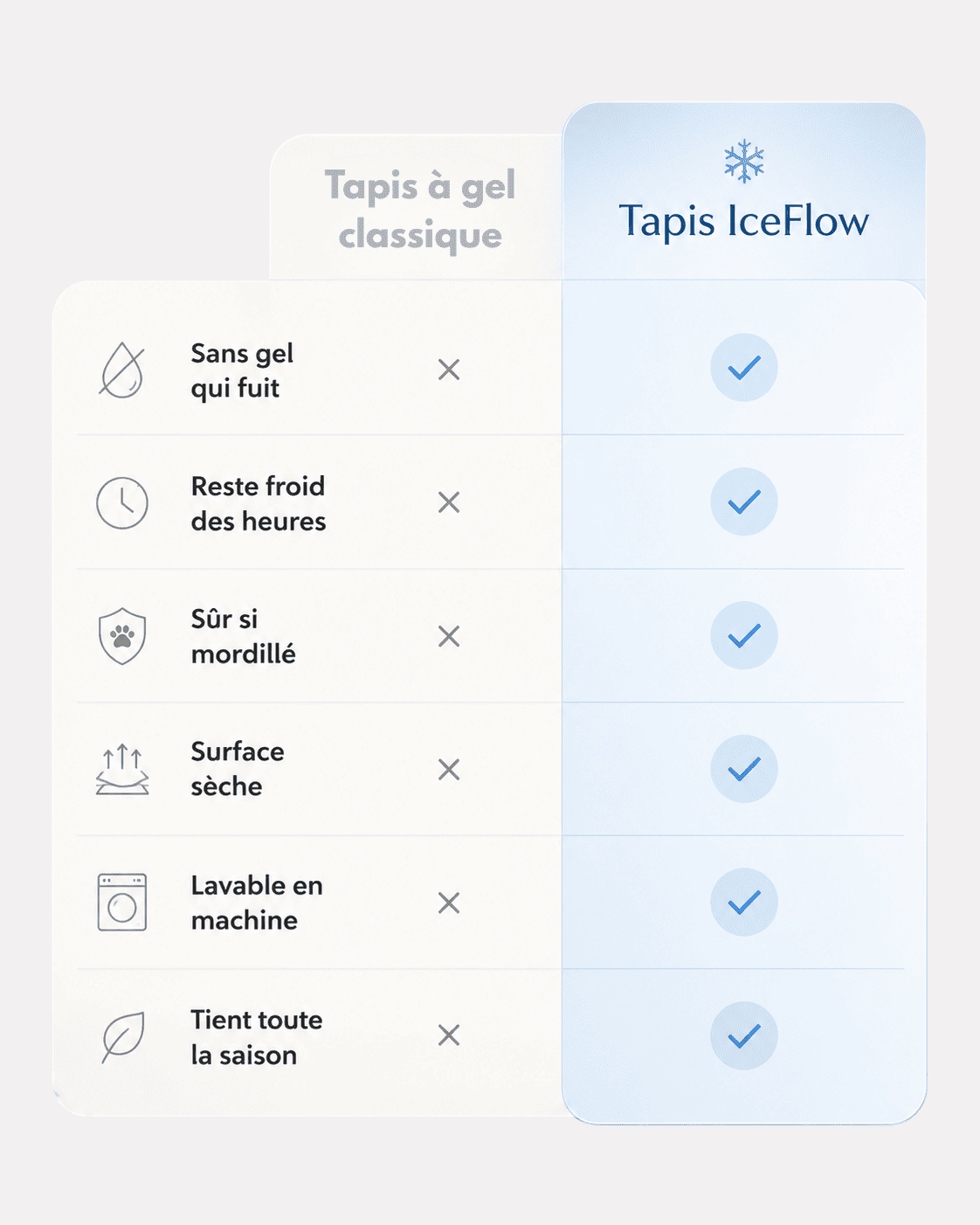Click the checkmark for Tient toute la saison
Screen dimensions: 980x1225
pyautogui.click(x=744, y=1036)
